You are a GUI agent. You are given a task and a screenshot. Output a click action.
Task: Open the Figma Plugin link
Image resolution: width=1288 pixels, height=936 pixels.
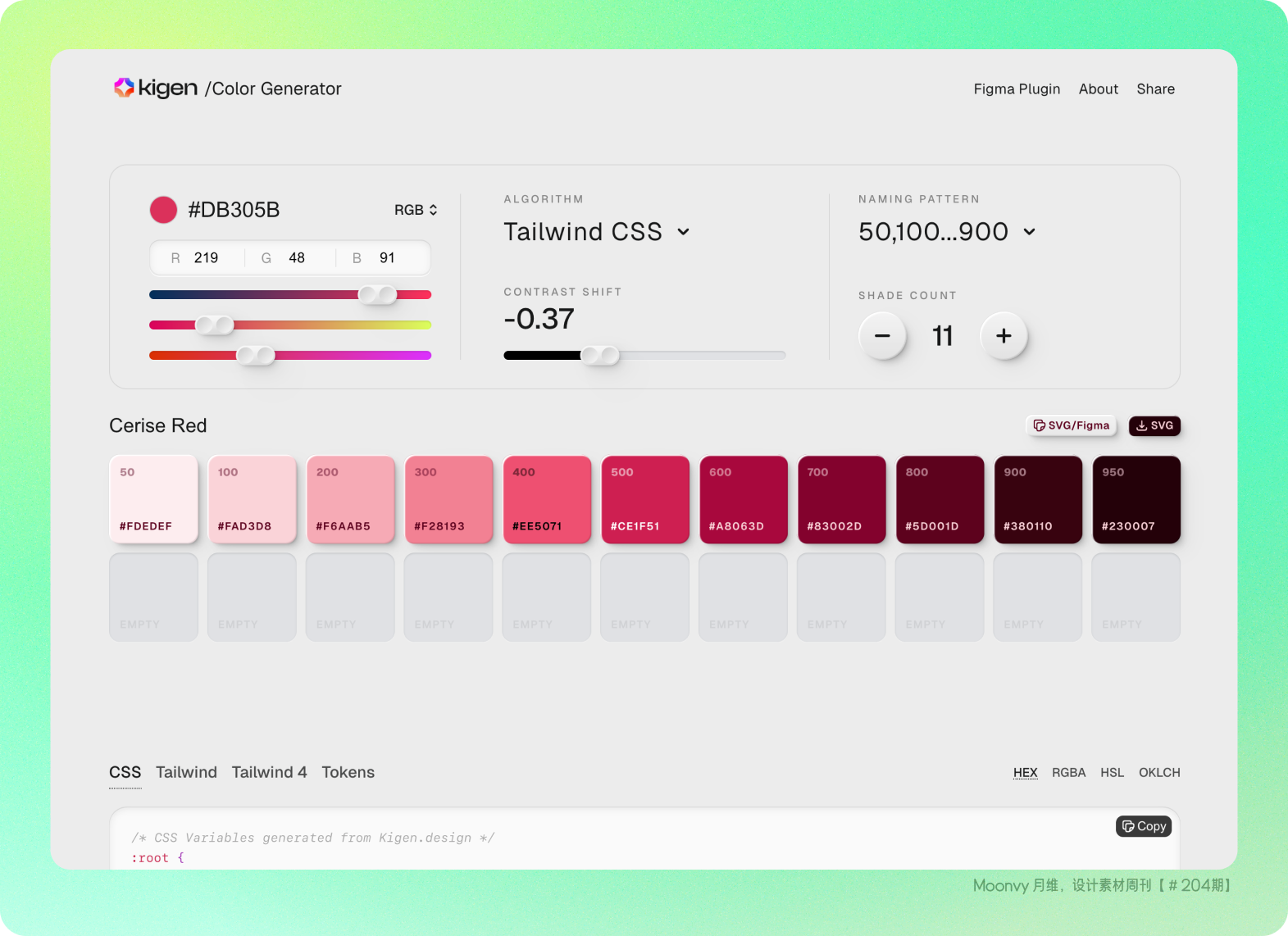click(x=1017, y=89)
